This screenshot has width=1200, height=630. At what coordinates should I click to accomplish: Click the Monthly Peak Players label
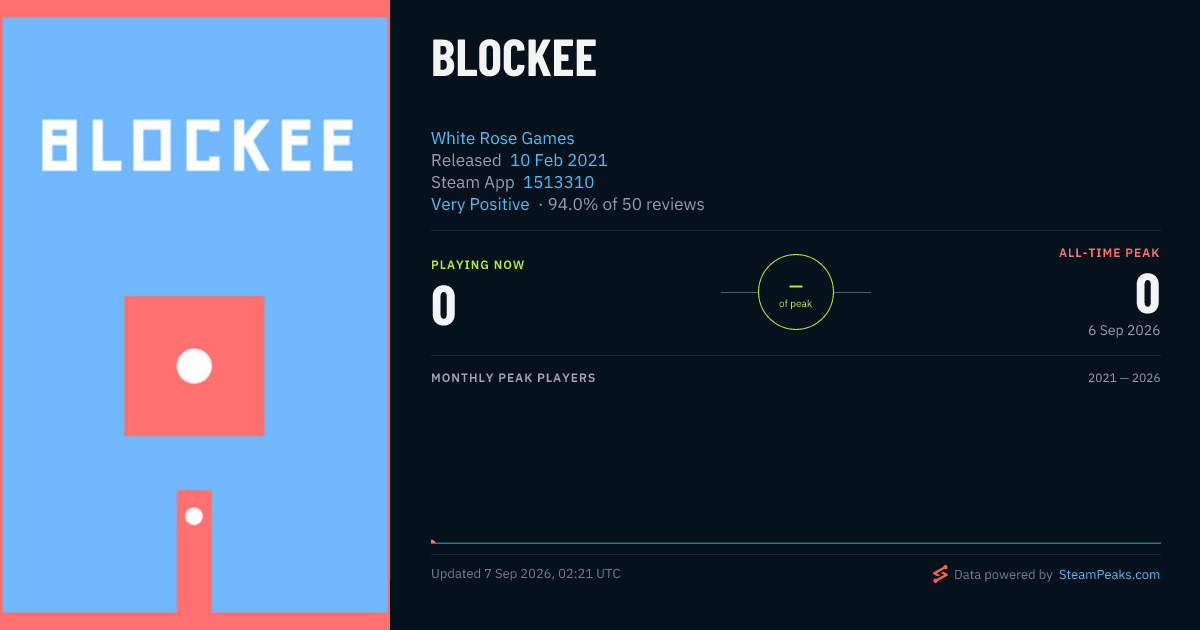click(x=513, y=378)
